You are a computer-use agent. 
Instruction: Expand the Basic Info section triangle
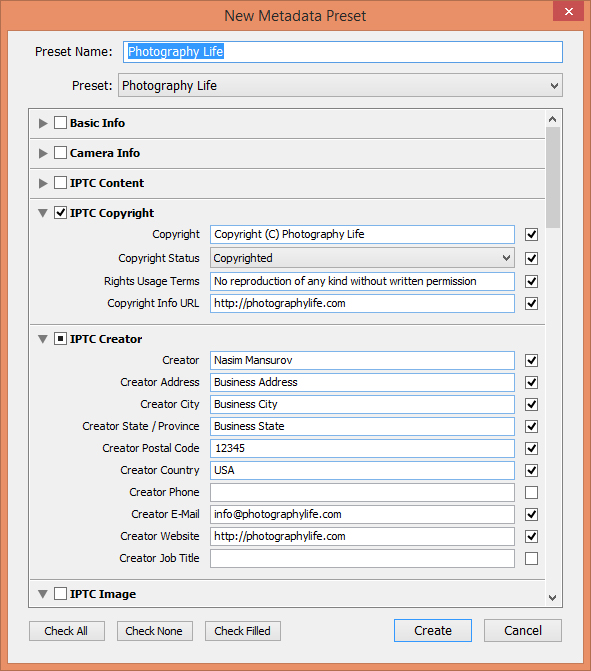(43, 123)
